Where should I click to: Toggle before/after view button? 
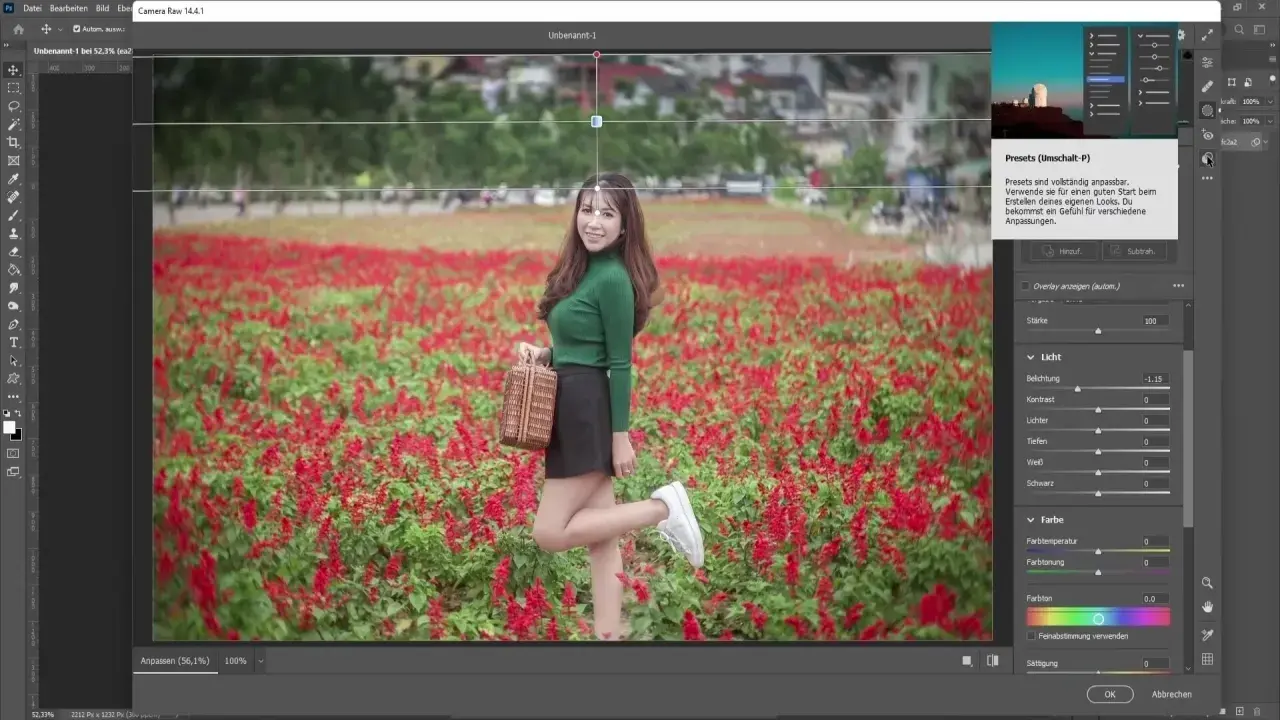tap(993, 661)
